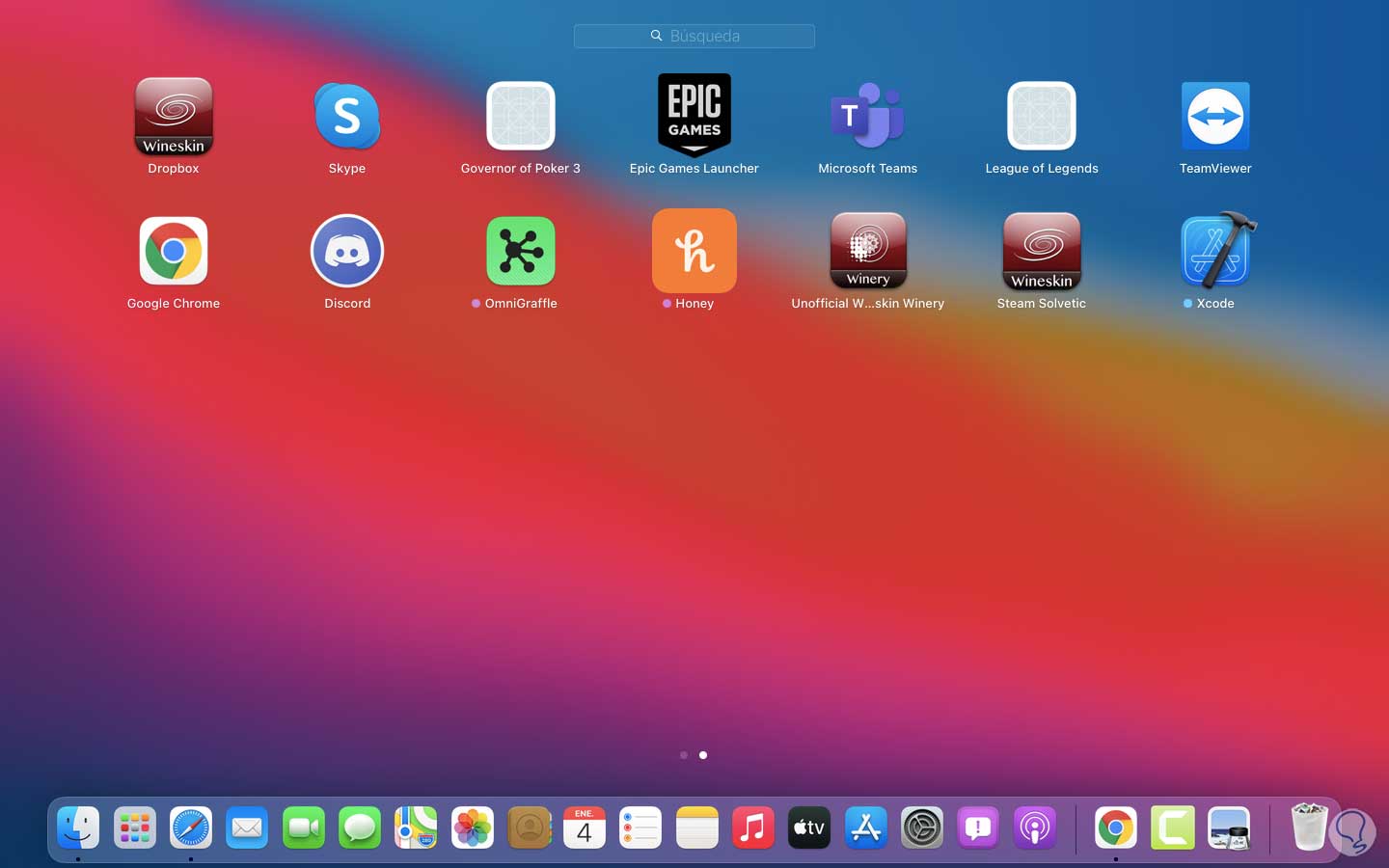This screenshot has height=868, width=1389.
Task: Open Maps from the Dock
Action: point(416,827)
